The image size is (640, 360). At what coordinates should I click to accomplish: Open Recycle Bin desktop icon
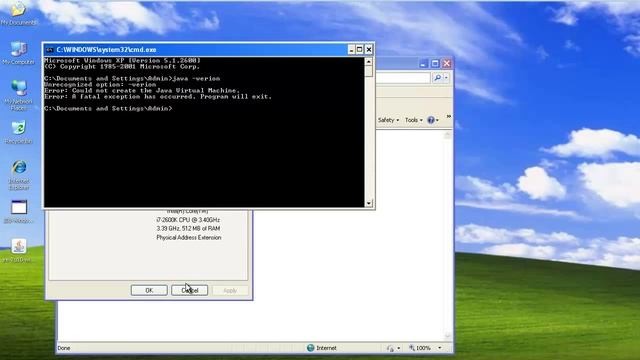(19, 131)
